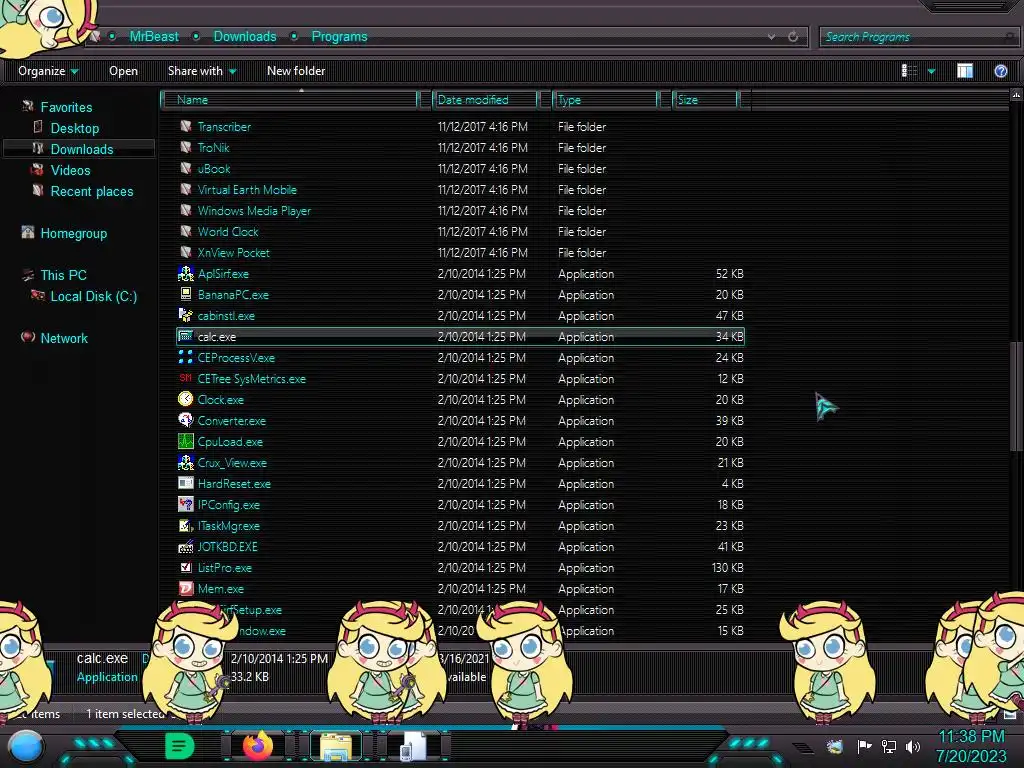Click the CEProcessV.exe file icon
1024x768 pixels.
(x=185, y=357)
